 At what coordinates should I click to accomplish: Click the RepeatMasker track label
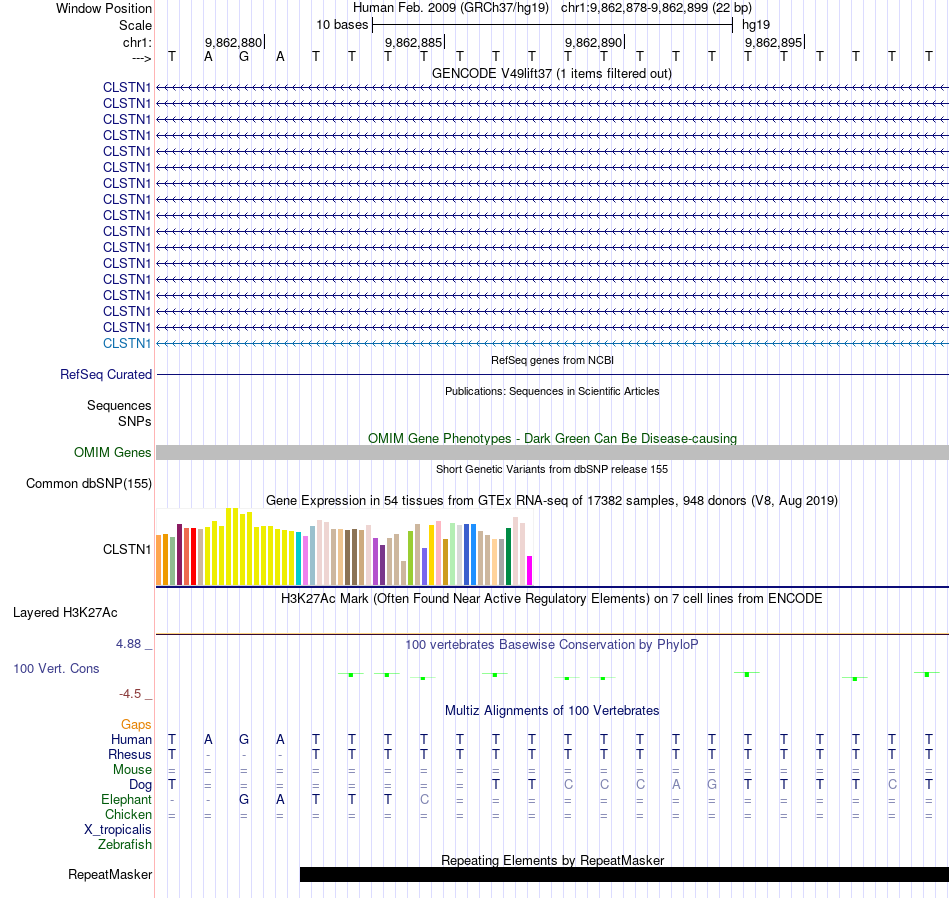(110, 874)
